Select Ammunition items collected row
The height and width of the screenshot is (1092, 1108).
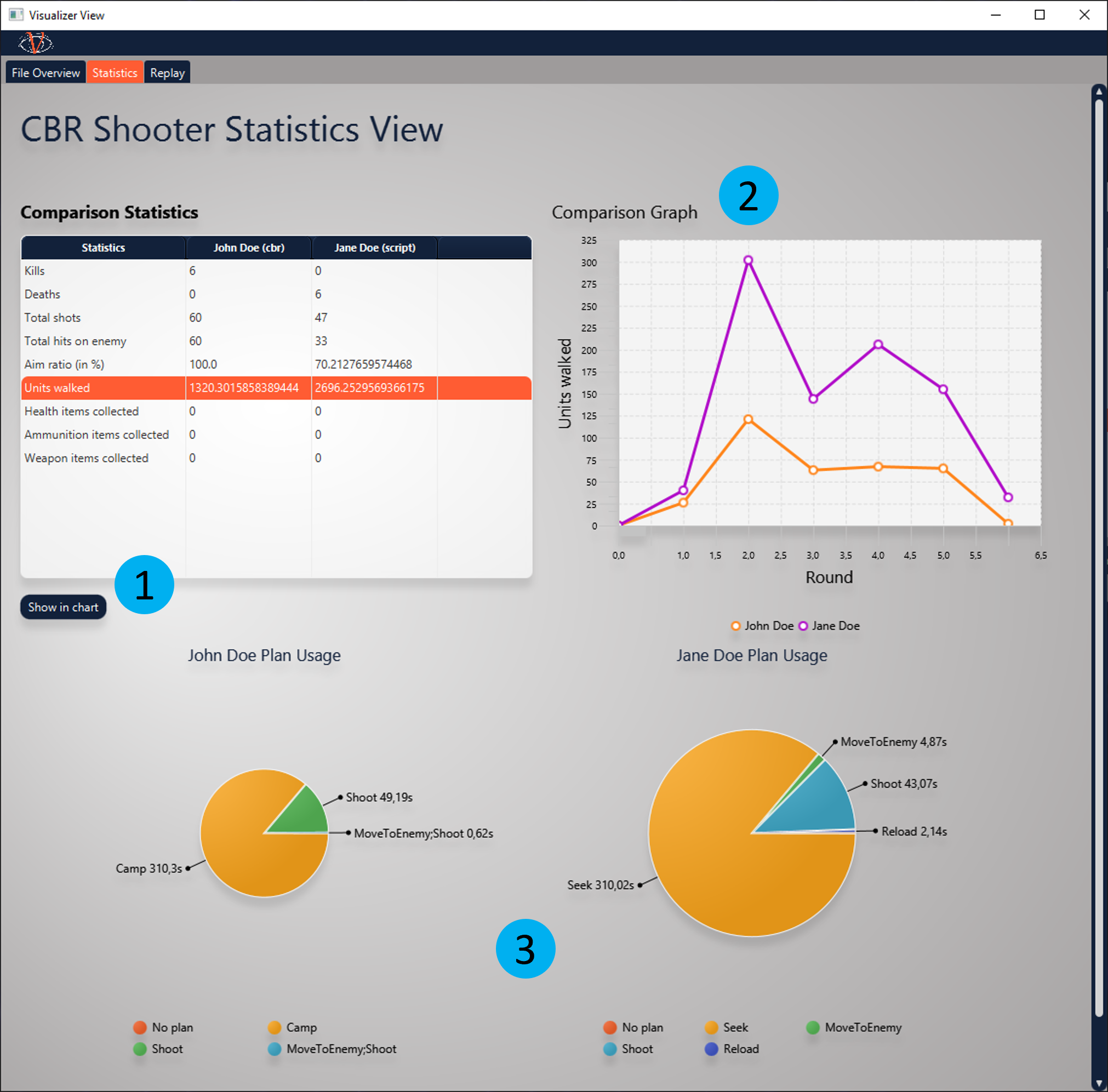[276, 434]
